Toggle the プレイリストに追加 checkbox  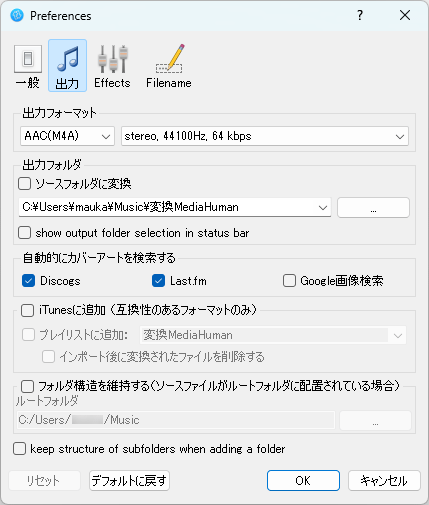pyautogui.click(x=28, y=335)
